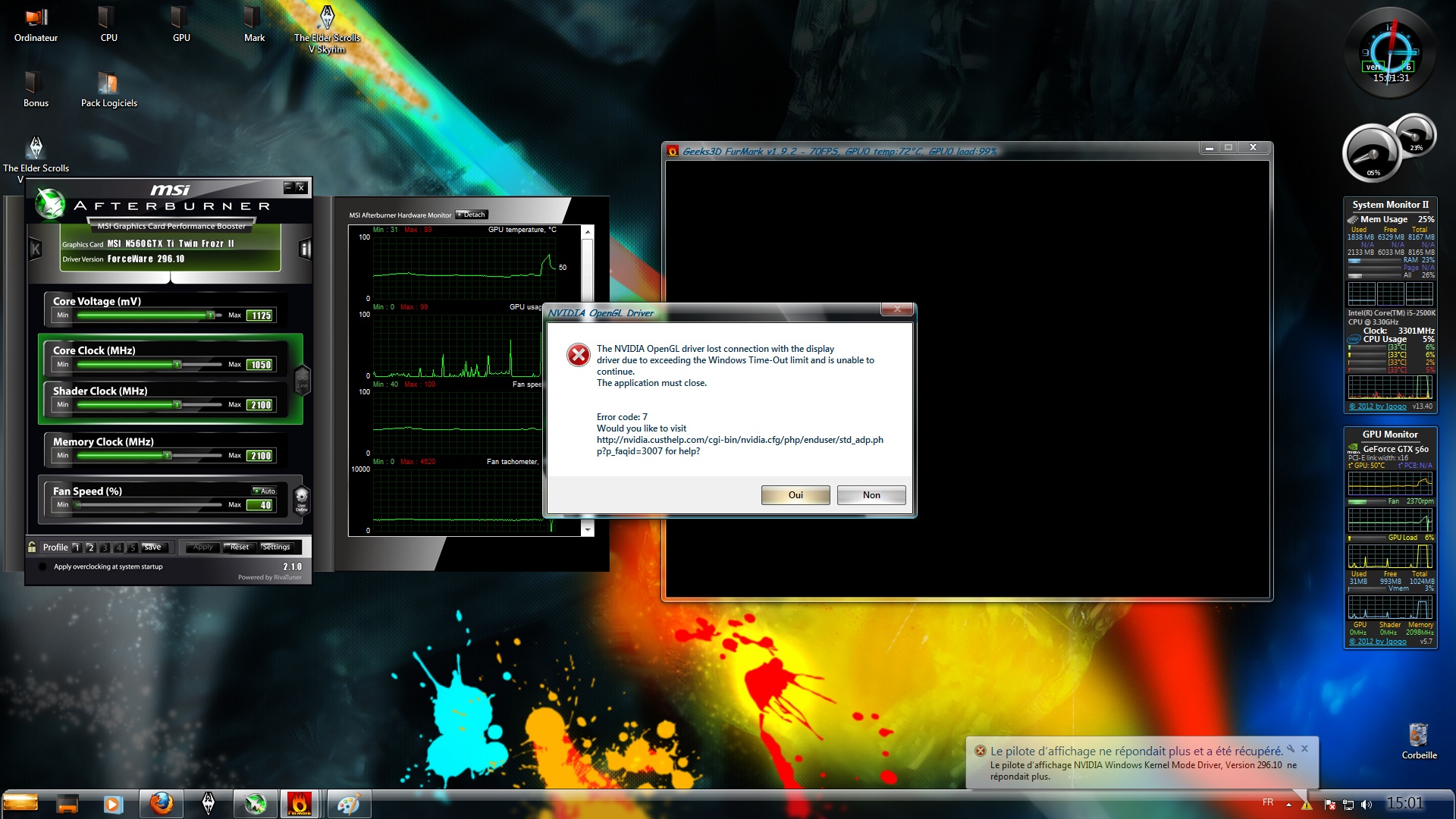Open the Afterburner info panel icon

click(305, 249)
